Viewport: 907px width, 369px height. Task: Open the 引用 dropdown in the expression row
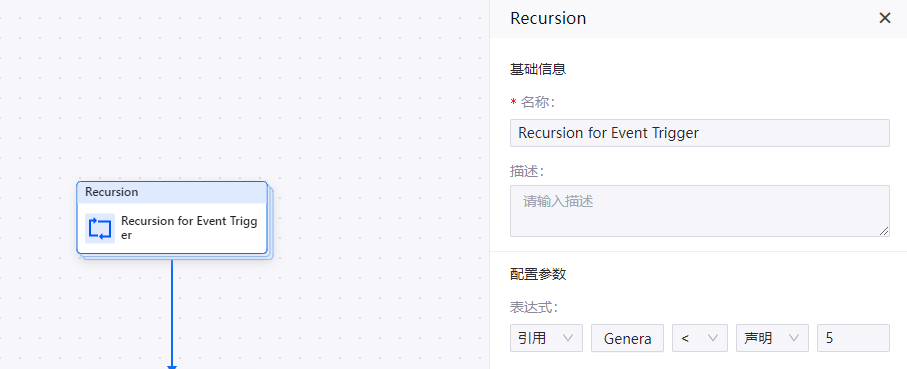(x=546, y=338)
